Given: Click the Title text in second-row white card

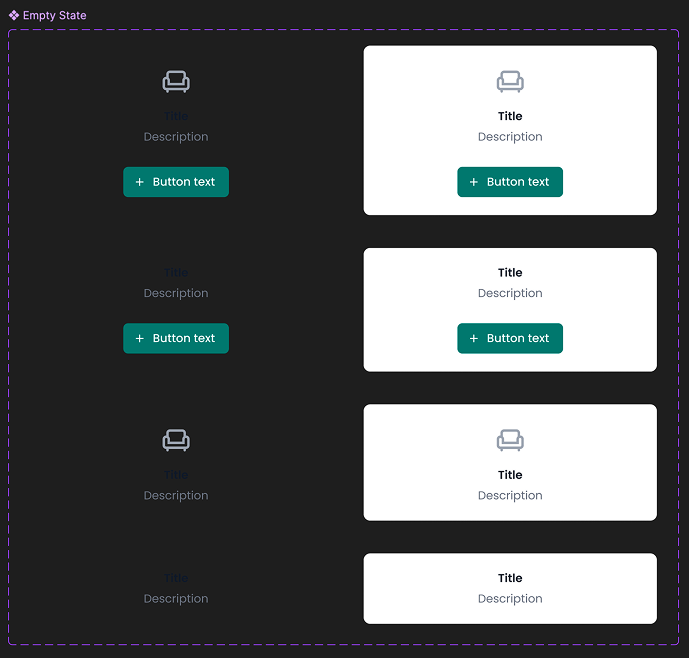Looking at the screenshot, I should pos(510,272).
